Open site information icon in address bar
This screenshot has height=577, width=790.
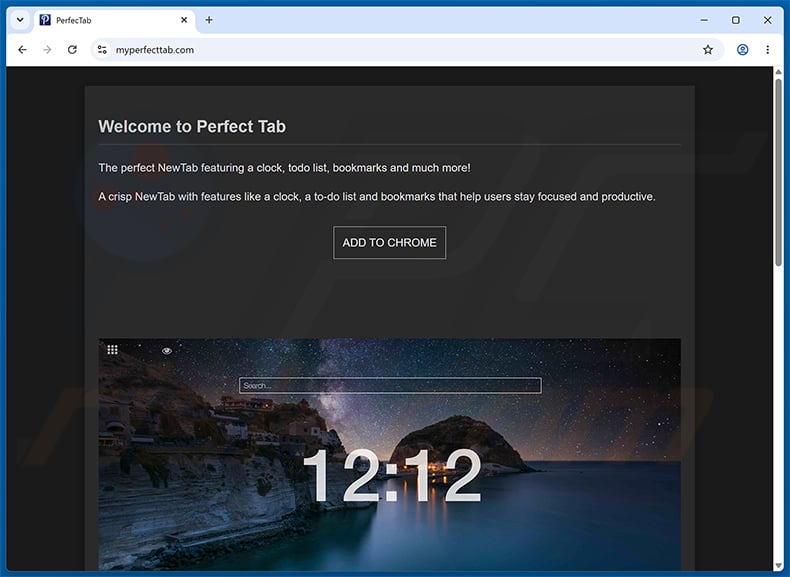102,49
